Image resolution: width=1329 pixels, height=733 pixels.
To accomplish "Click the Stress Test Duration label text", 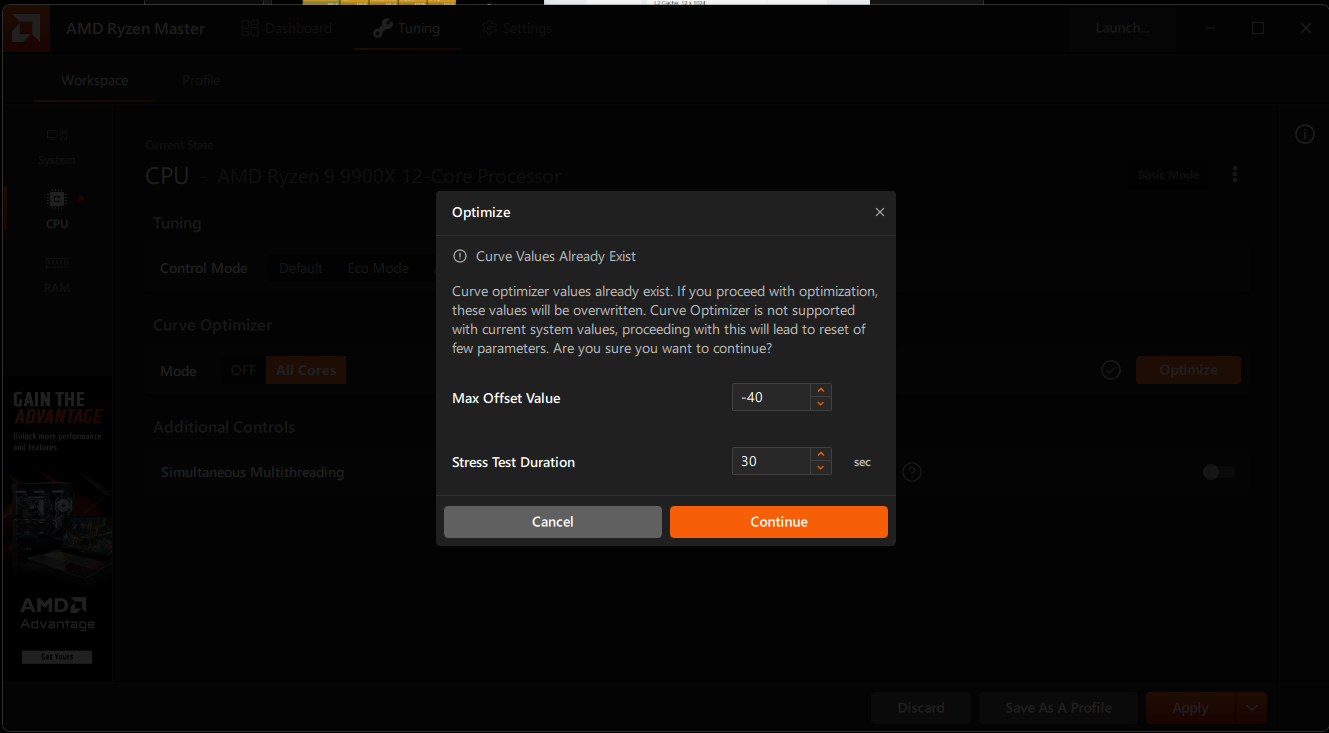I will coord(514,462).
